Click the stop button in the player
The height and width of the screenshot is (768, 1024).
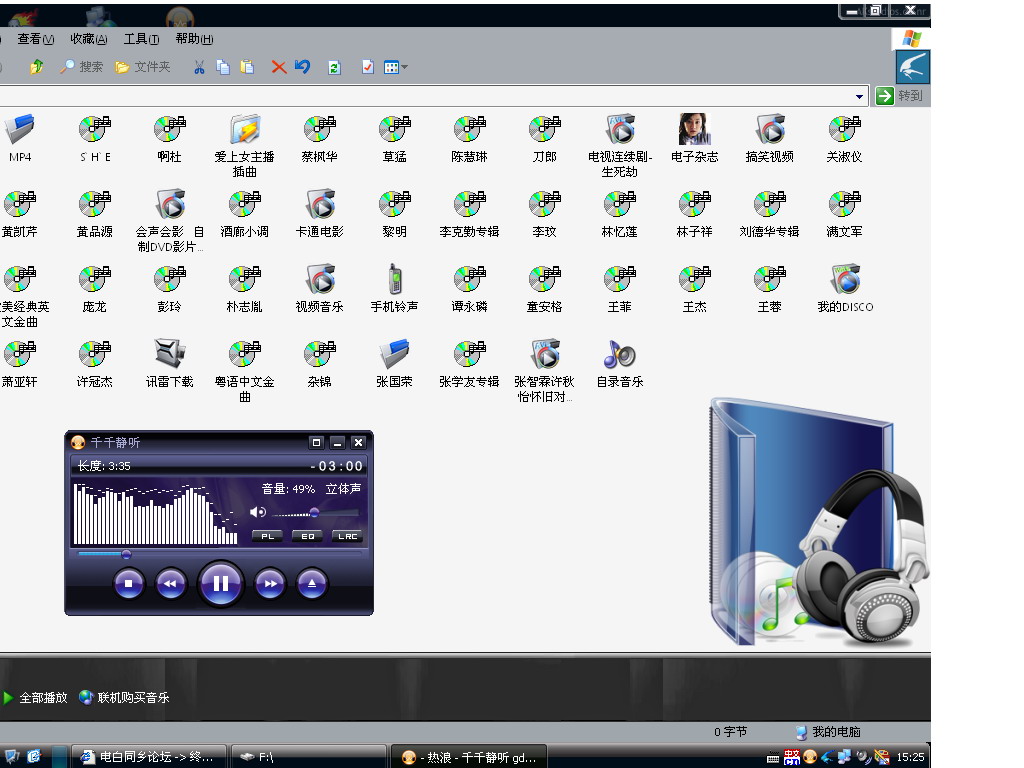tap(129, 583)
